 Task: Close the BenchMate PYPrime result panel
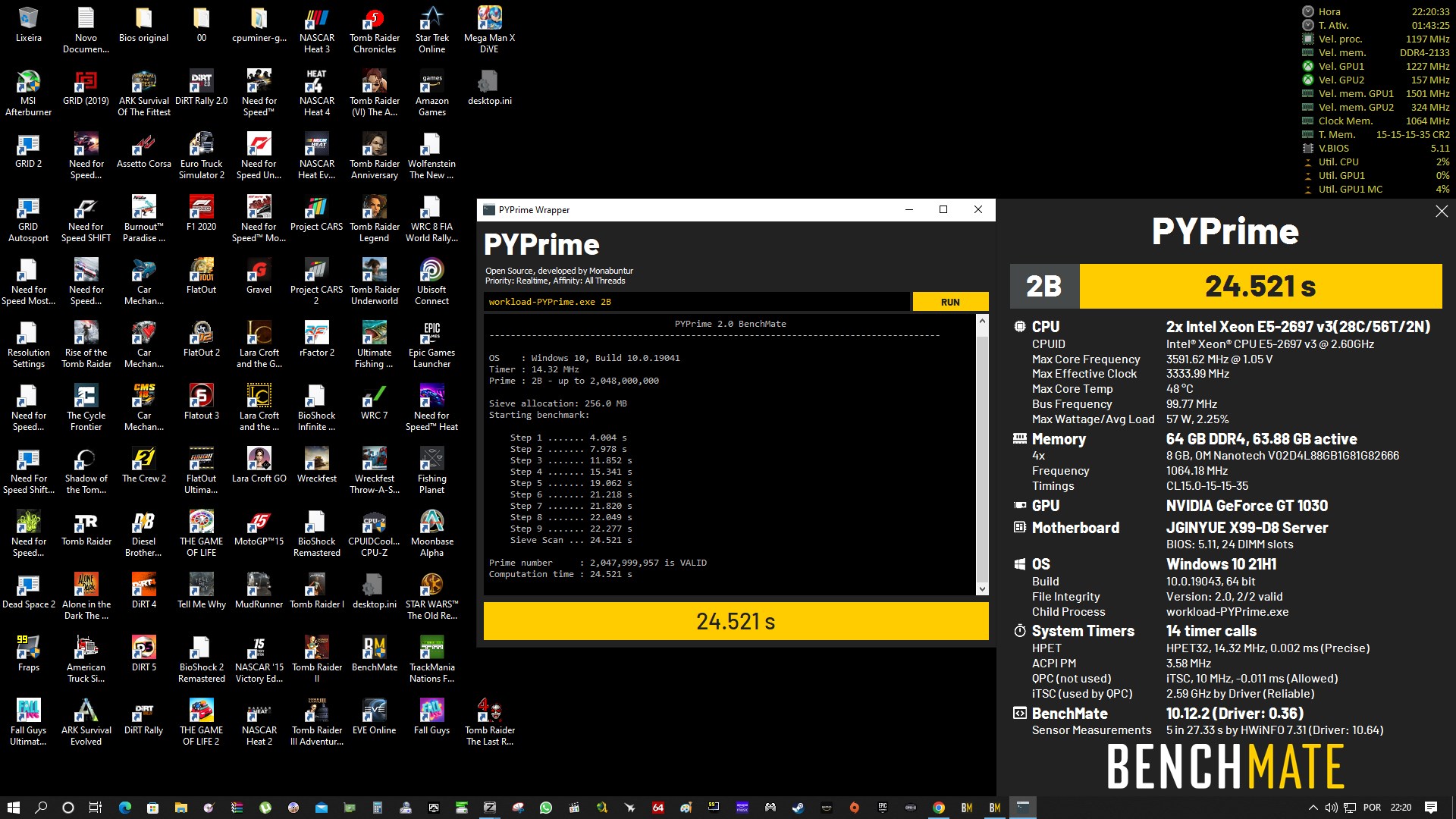coord(1441,212)
